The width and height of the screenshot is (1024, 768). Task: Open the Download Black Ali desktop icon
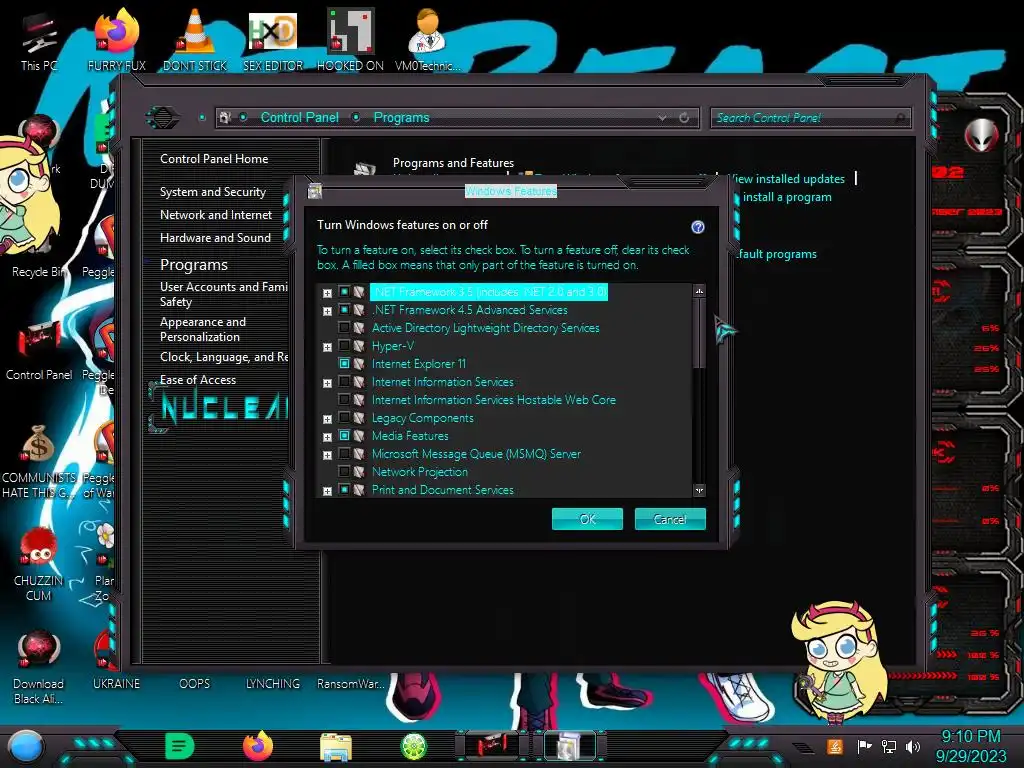pyautogui.click(x=39, y=667)
